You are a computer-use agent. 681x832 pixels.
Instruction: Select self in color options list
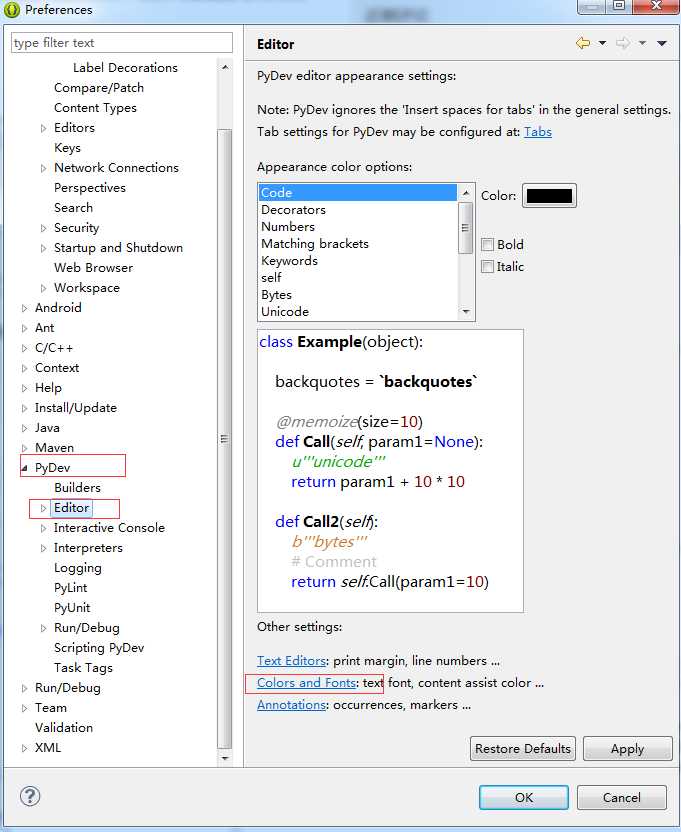click(x=357, y=278)
